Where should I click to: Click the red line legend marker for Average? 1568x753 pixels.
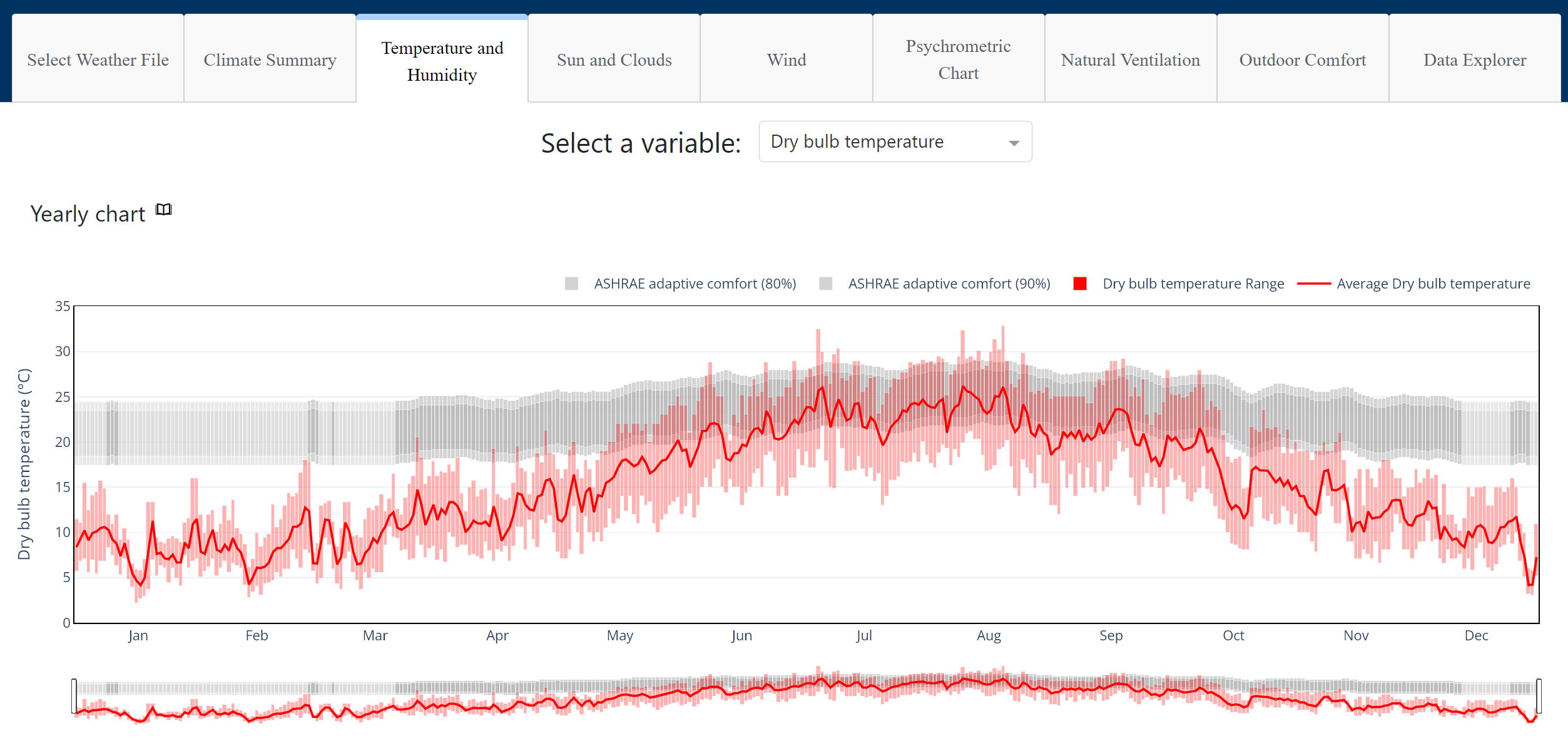(1313, 284)
